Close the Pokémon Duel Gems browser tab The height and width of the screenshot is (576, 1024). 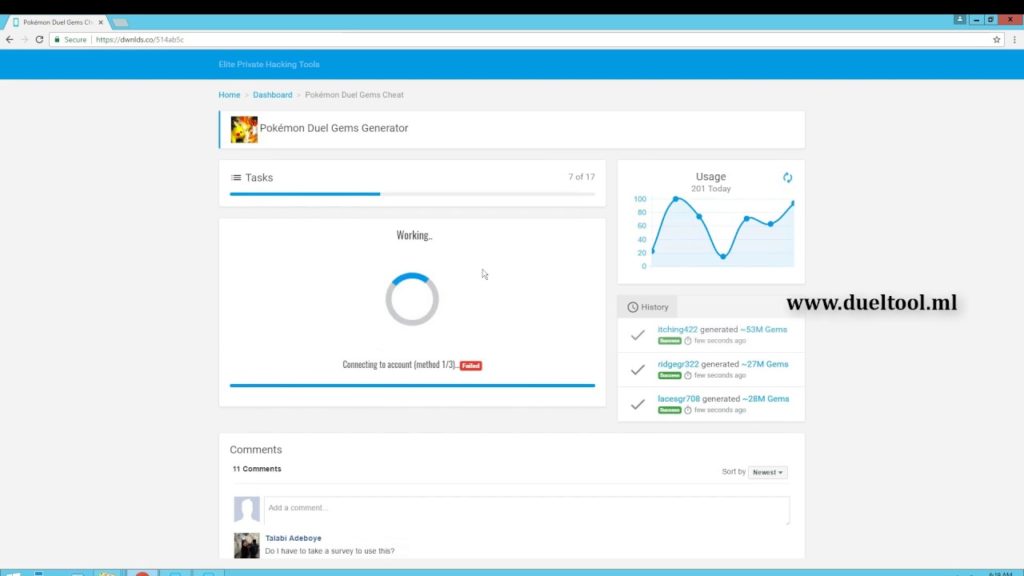pos(100,21)
